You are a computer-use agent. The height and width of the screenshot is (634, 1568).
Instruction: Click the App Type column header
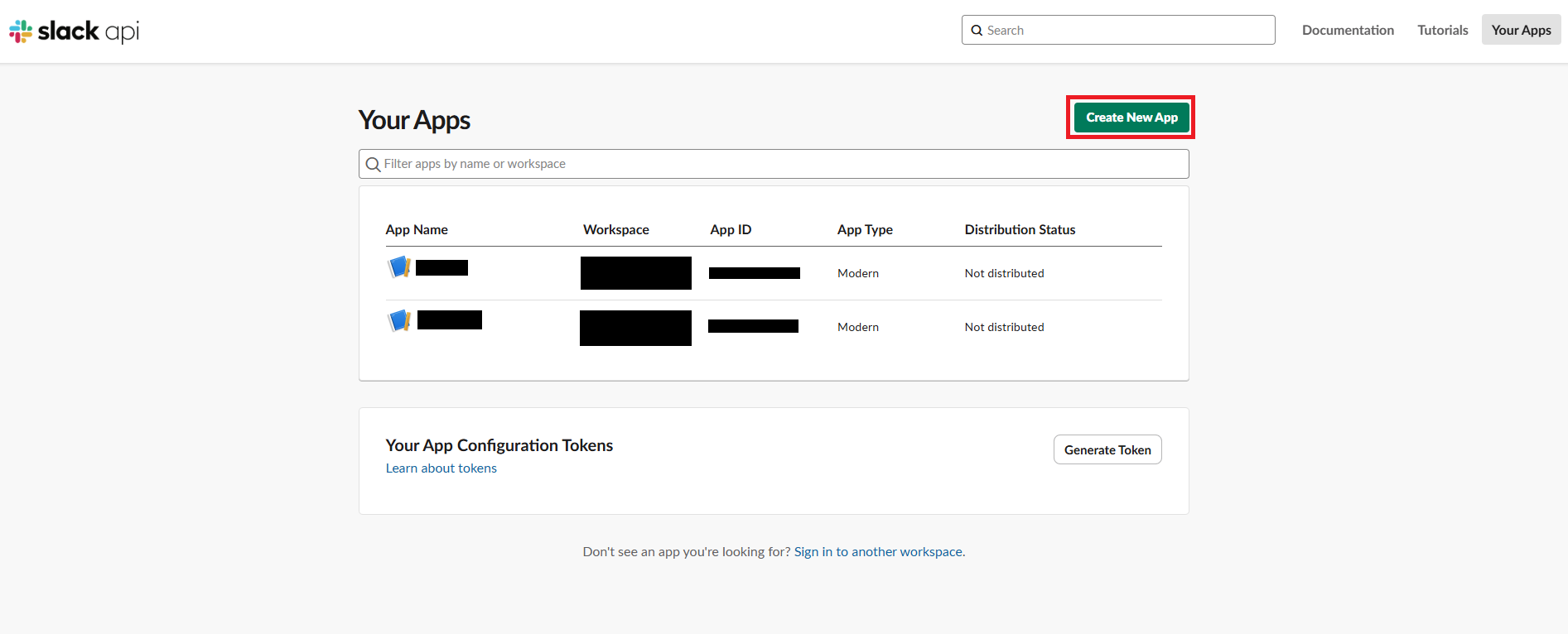865,229
